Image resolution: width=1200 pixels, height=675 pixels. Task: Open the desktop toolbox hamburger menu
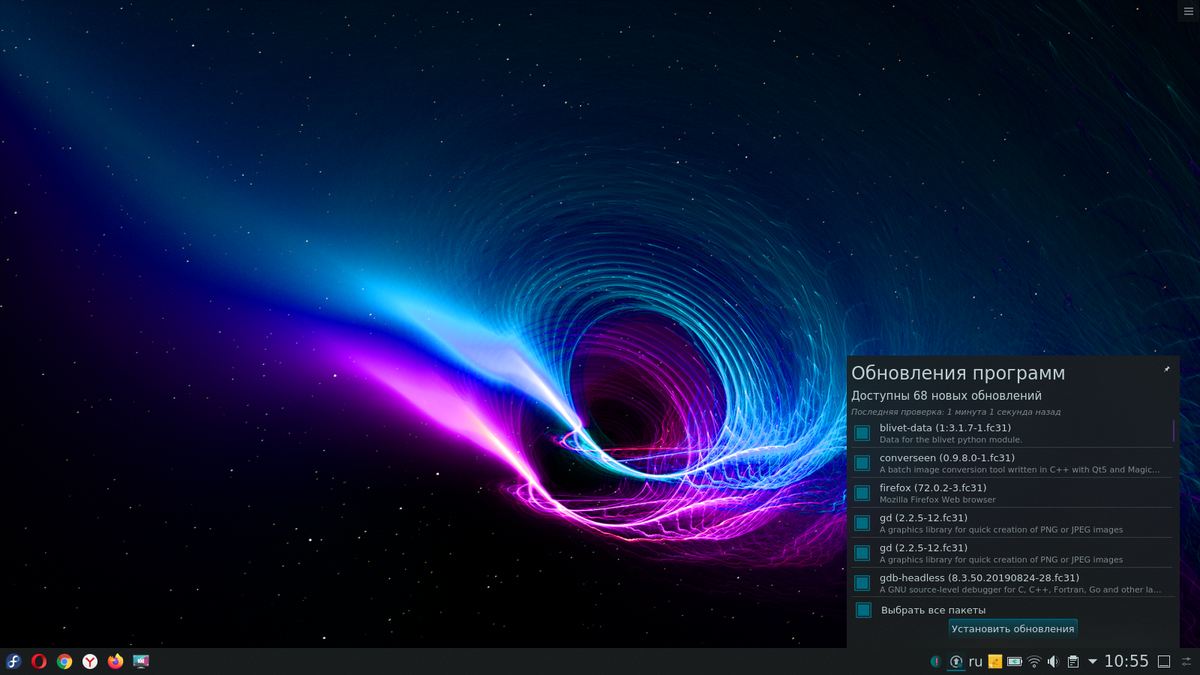pos(1187,10)
